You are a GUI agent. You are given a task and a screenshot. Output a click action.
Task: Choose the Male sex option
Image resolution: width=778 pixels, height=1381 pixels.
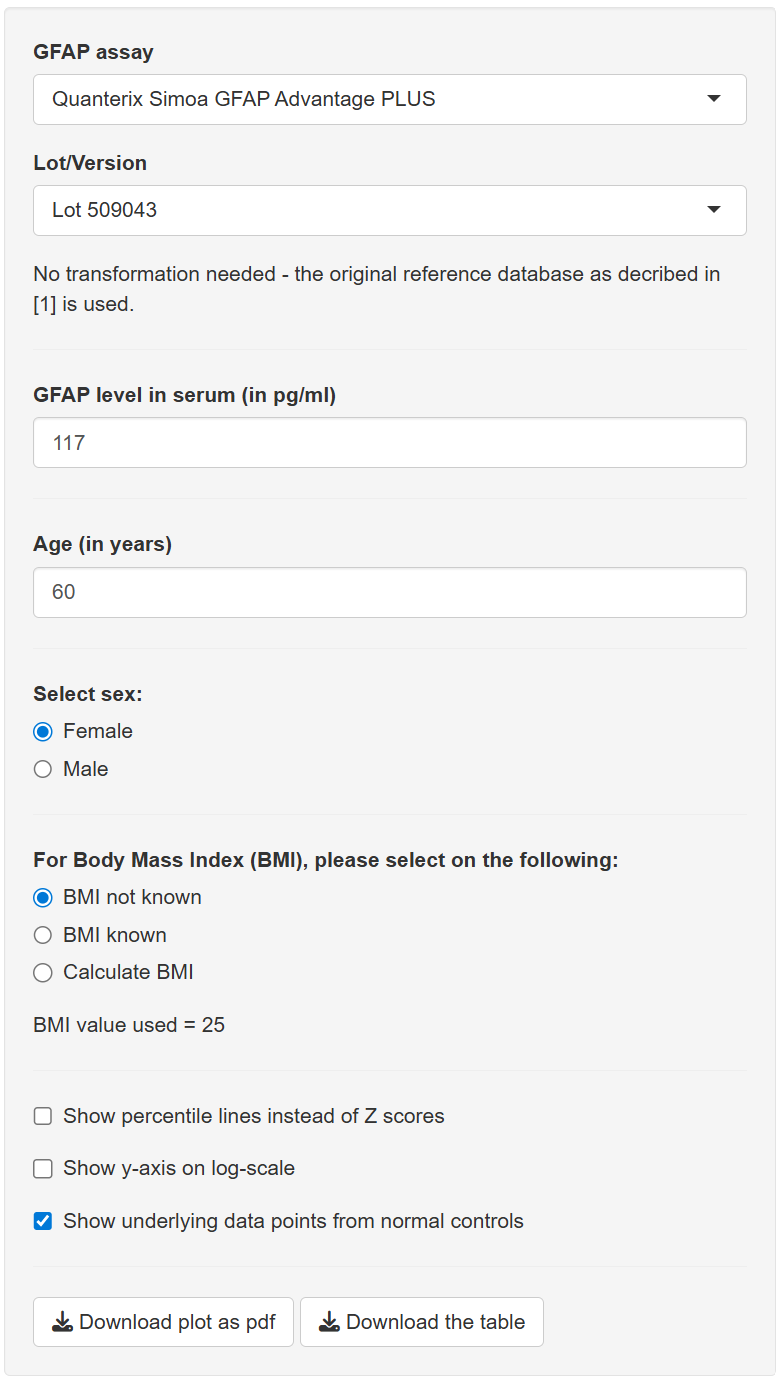(x=43, y=770)
